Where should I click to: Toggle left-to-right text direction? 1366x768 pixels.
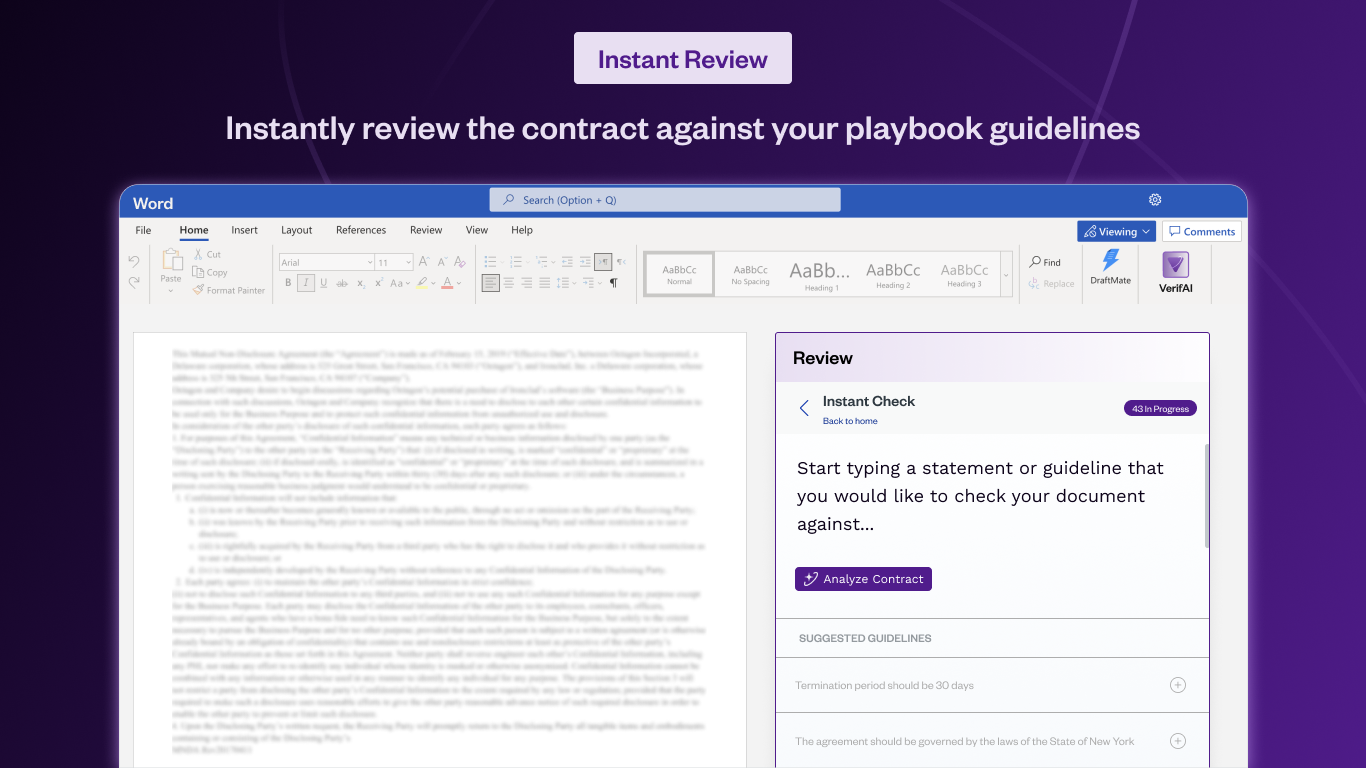coord(603,262)
